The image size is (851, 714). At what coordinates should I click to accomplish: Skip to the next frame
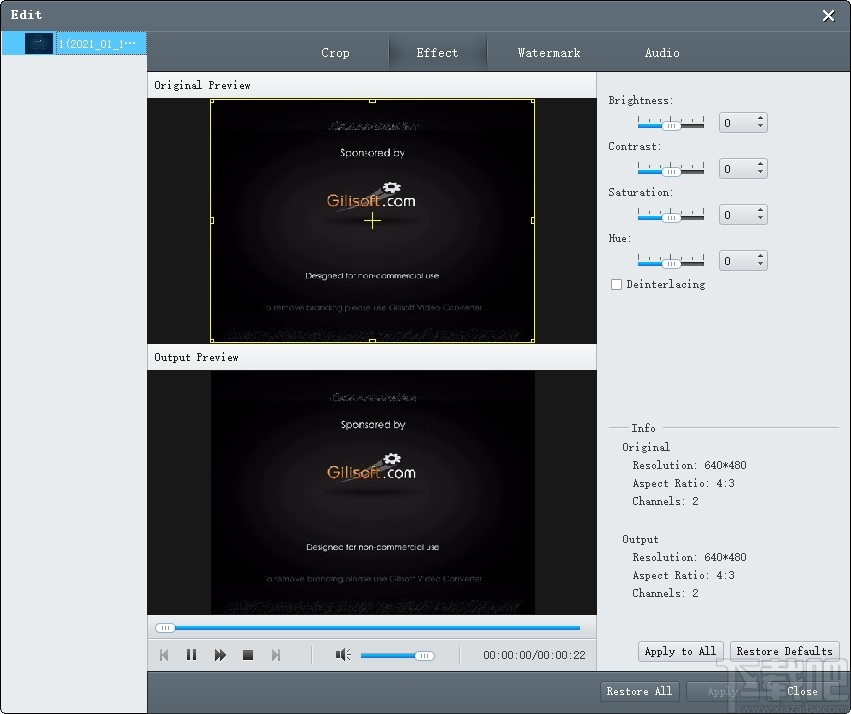tap(276, 655)
